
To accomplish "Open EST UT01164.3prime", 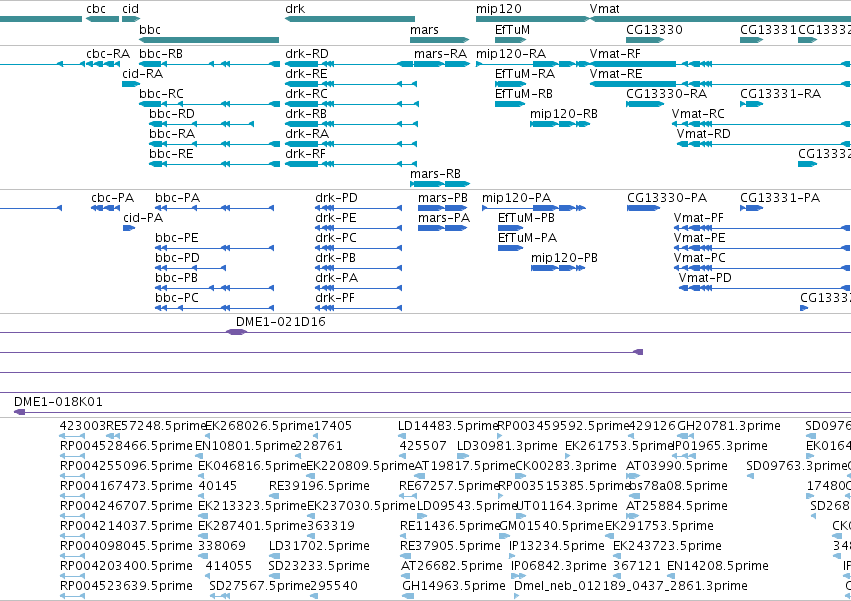I will point(567,507).
